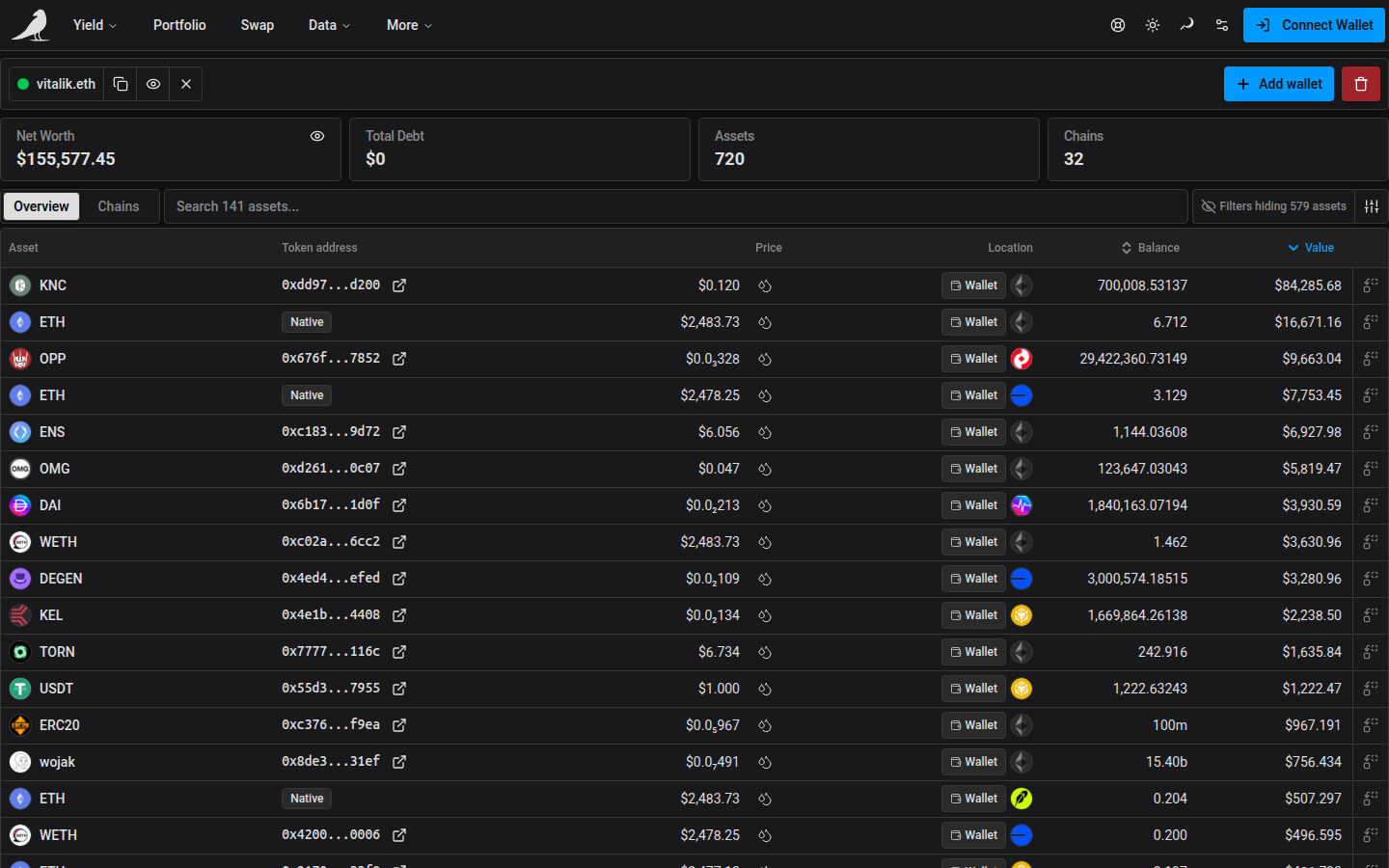Click Native badge in ETH $16,671.16 row

click(x=307, y=322)
